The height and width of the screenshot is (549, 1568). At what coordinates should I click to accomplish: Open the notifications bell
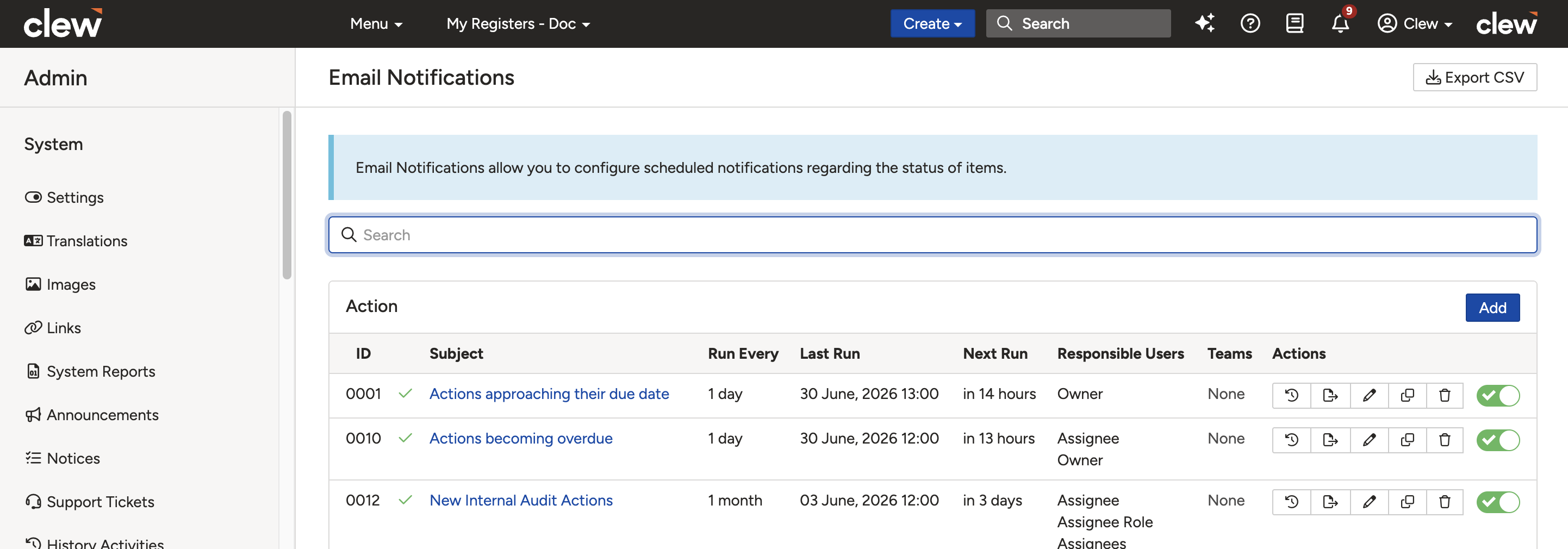click(x=1340, y=24)
